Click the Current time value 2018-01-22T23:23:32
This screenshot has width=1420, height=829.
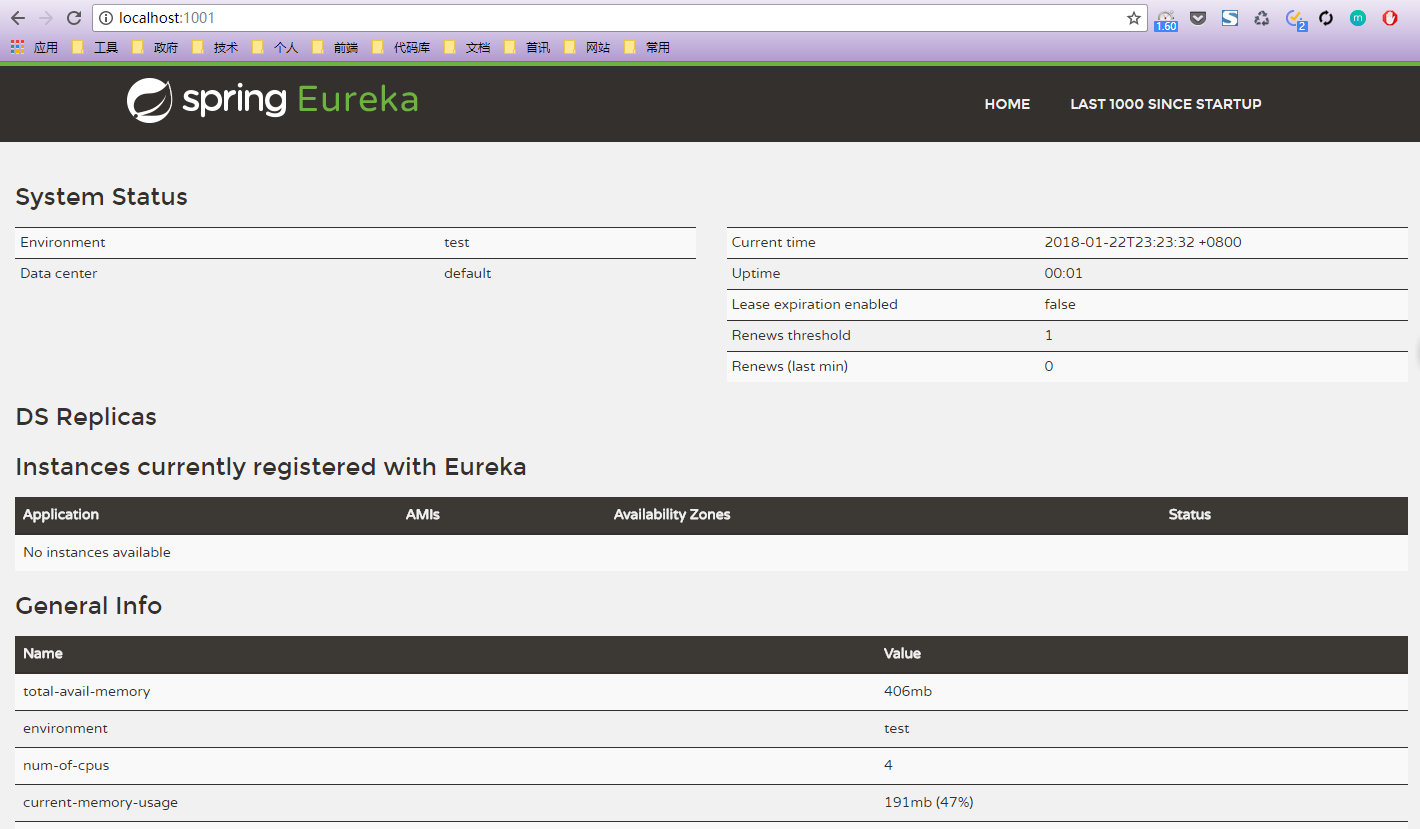(x=1143, y=242)
